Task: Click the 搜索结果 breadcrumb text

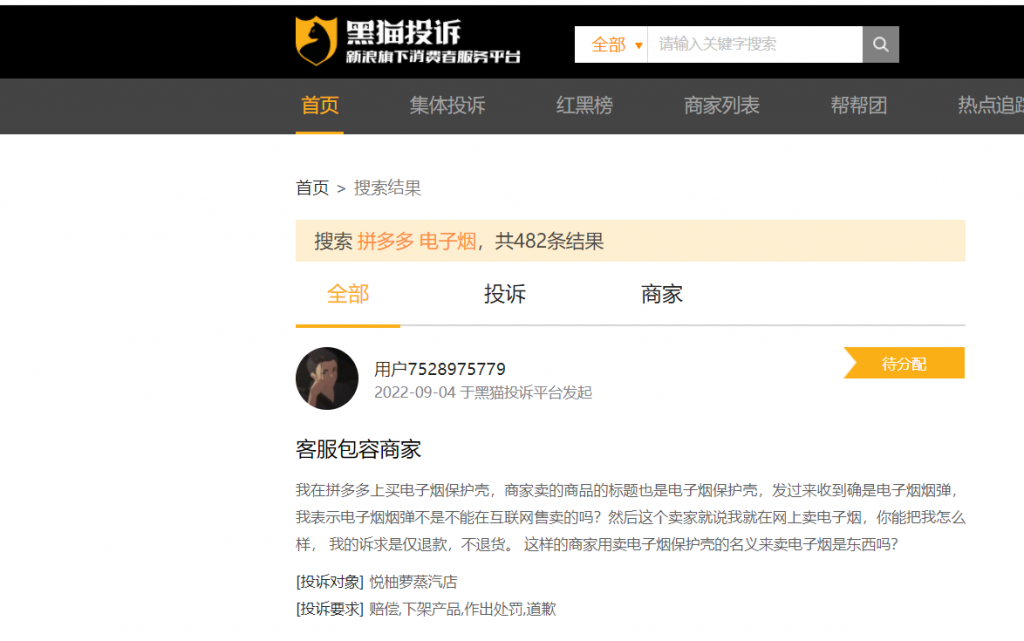Action: 387,188
